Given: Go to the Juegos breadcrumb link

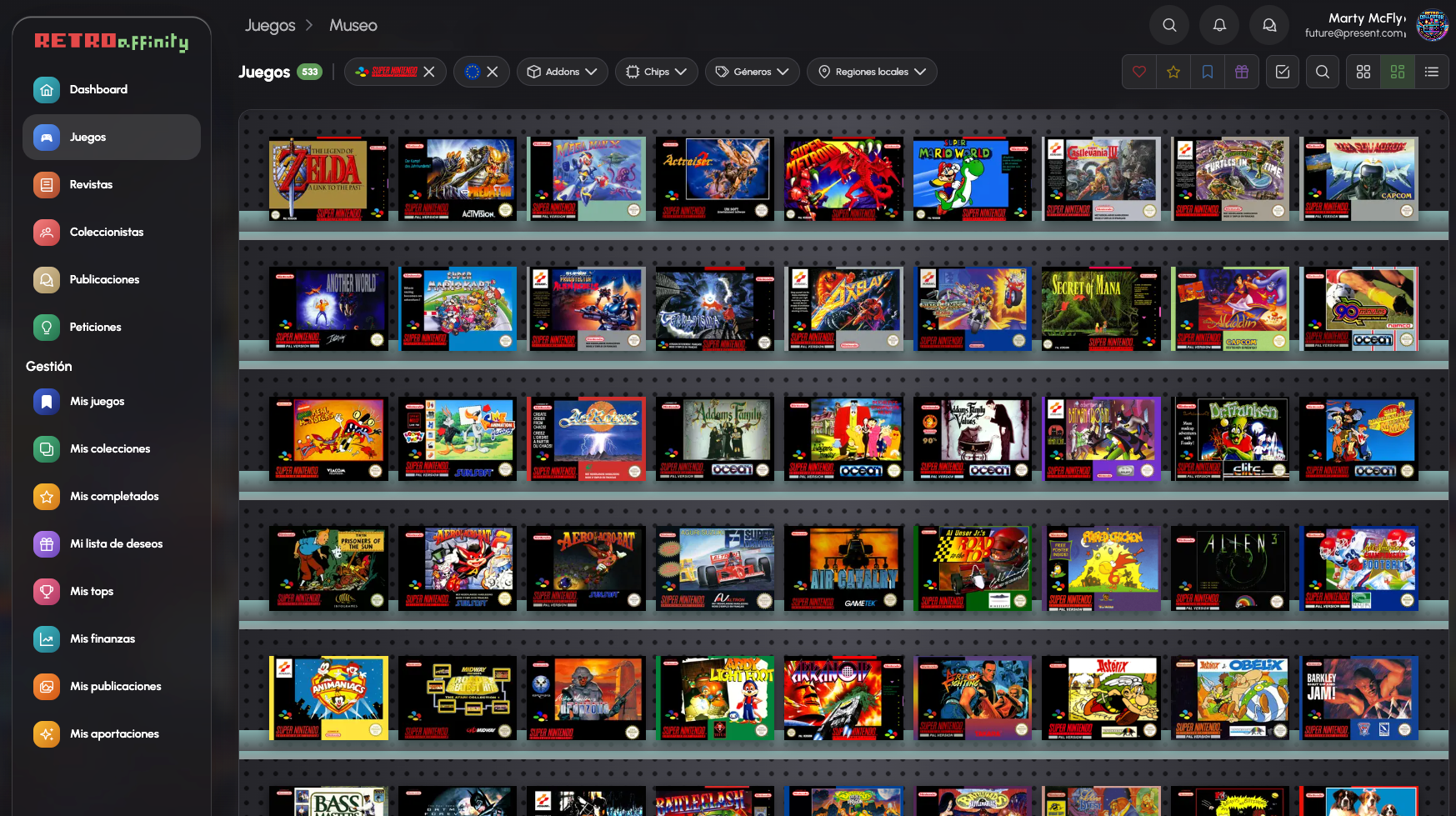Looking at the screenshot, I should 270,26.
